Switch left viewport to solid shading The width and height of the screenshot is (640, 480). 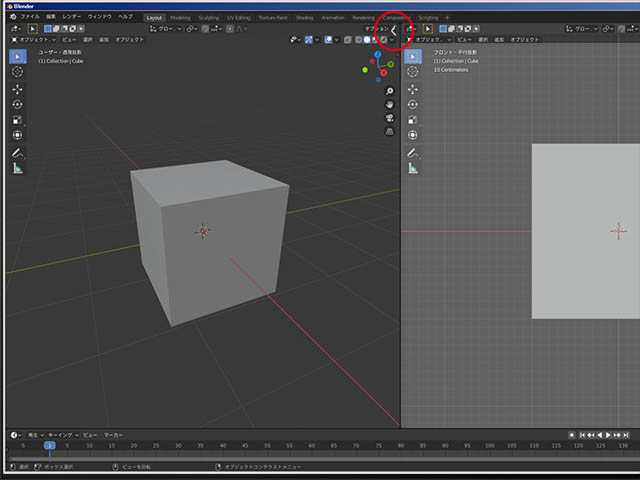coord(367,40)
